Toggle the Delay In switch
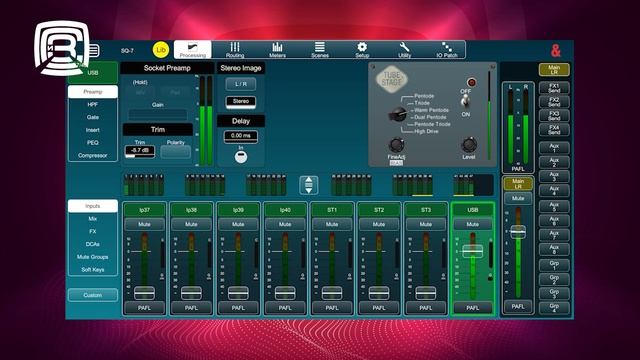Viewport: 640px width, 360px height. tap(241, 157)
